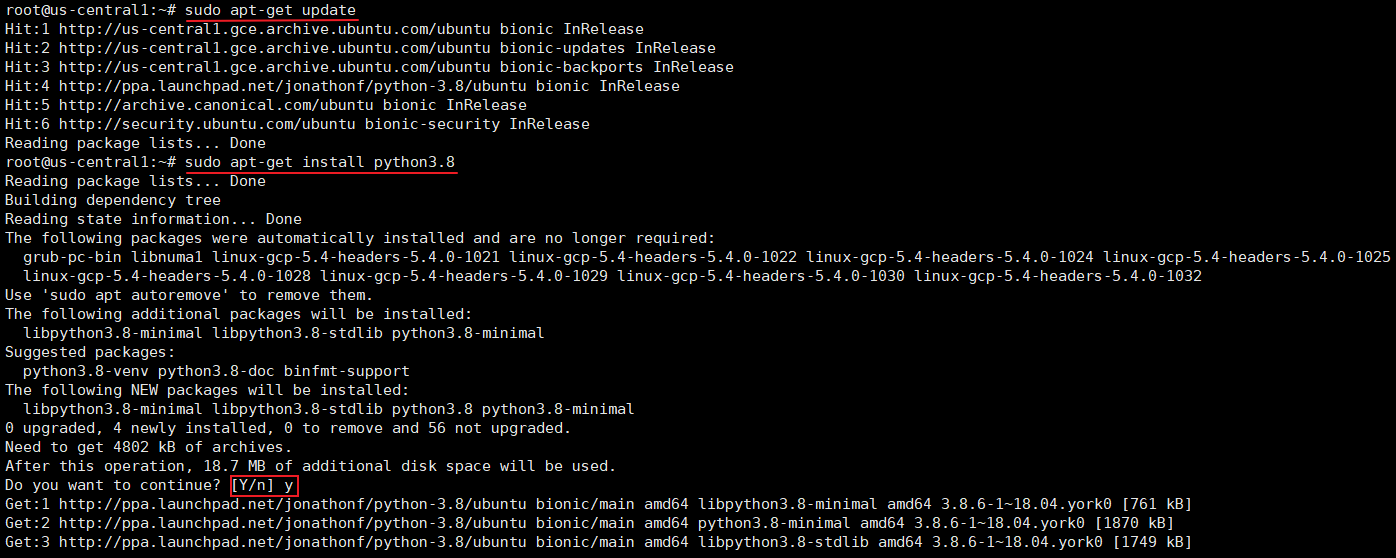1396x558 pixels.
Task: Click 'Building dependency tree' text
Action: [x=113, y=200]
